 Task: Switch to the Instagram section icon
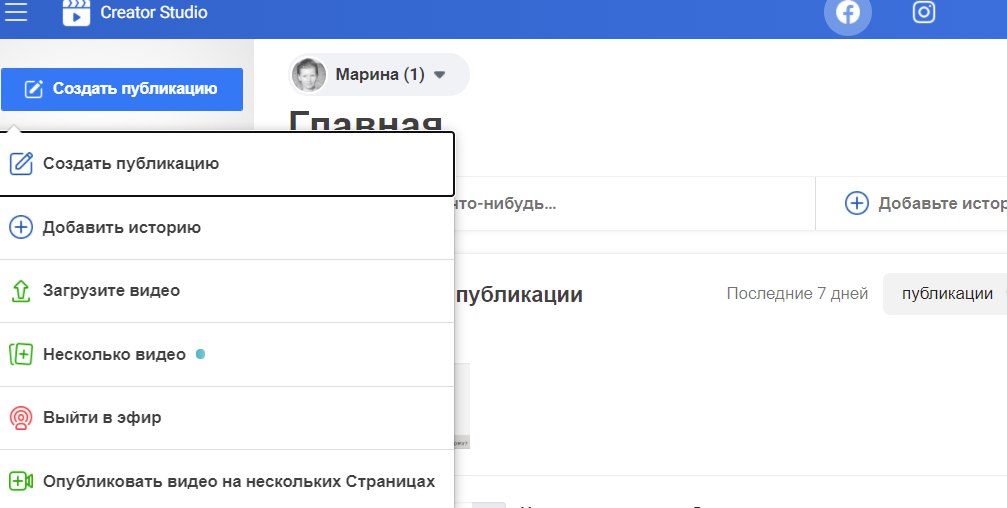pyautogui.click(x=924, y=12)
